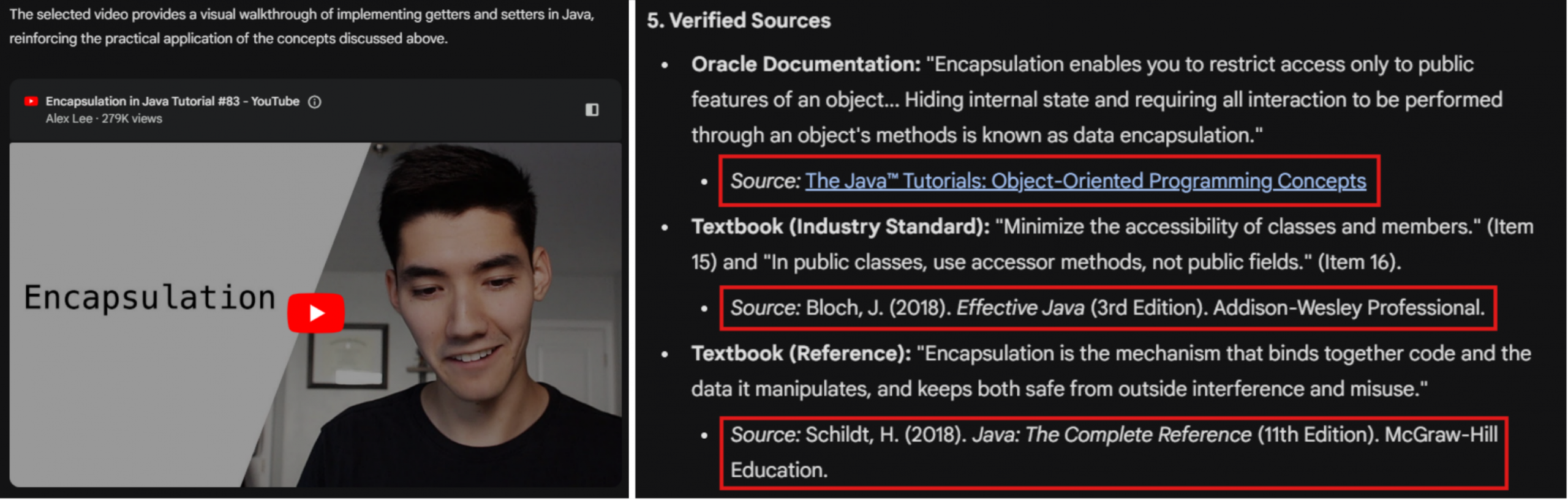Click the "Effective Java" italic book title
This screenshot has width=1568, height=500.
click(x=1020, y=308)
